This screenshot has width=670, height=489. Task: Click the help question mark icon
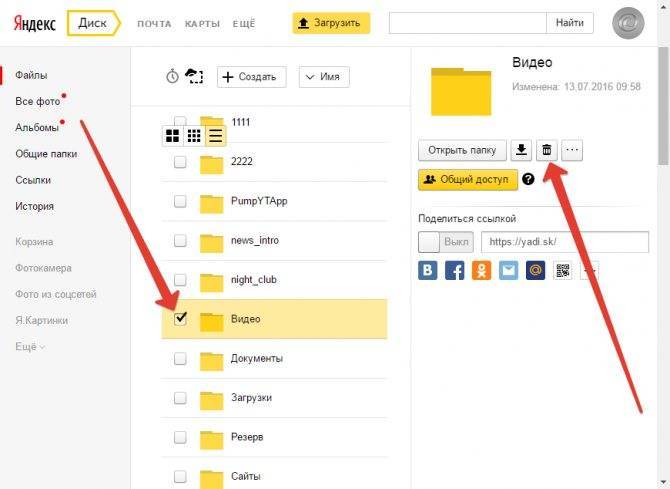tap(528, 179)
